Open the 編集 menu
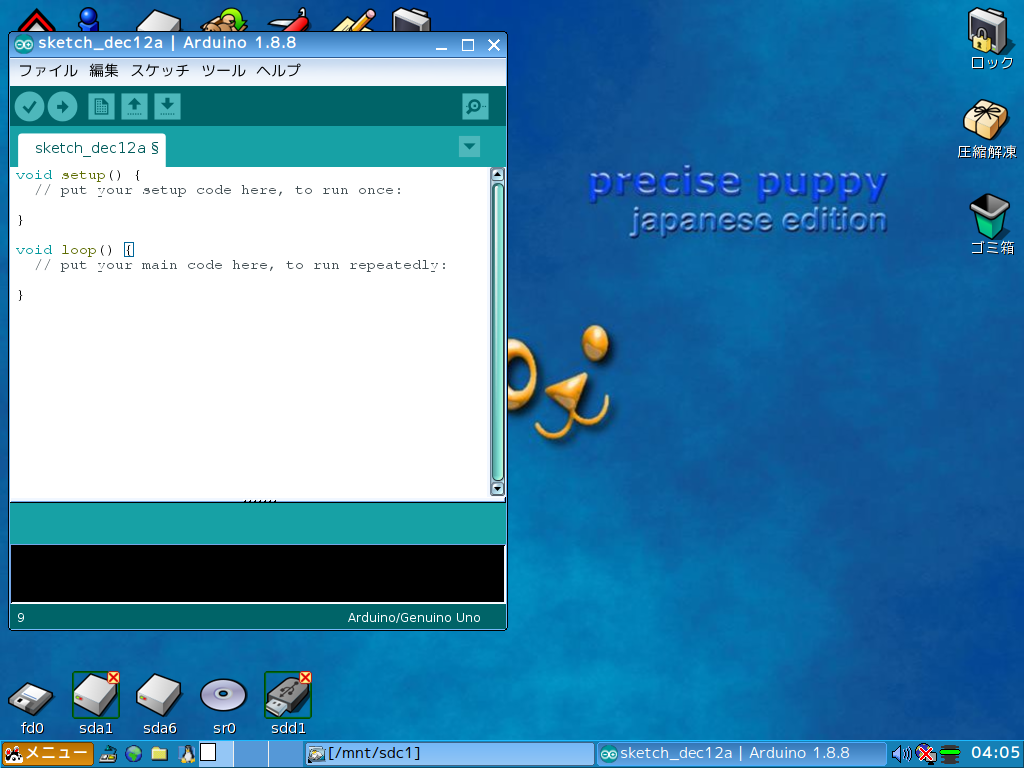 pos(104,71)
